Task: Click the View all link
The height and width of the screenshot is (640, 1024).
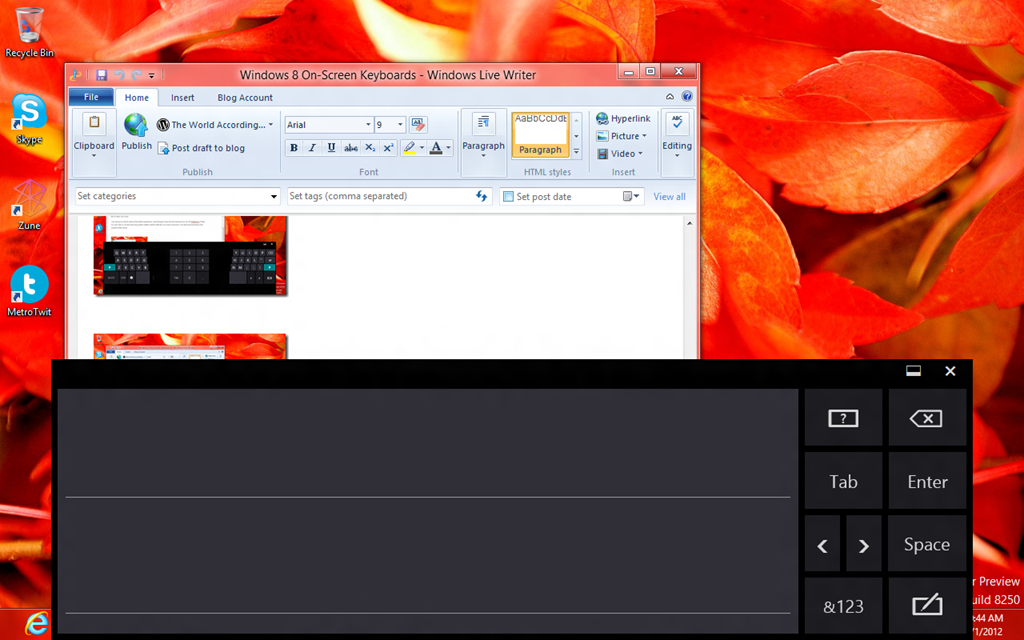Action: click(x=669, y=197)
